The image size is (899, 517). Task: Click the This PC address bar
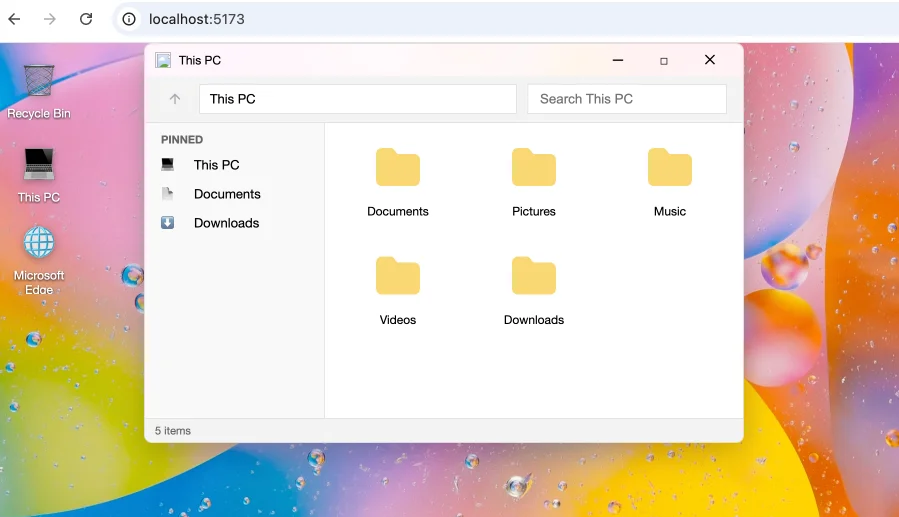click(x=357, y=99)
